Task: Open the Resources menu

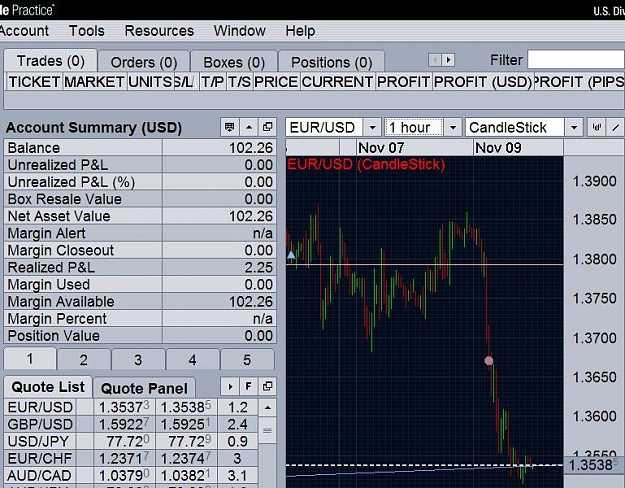Action: 159,31
